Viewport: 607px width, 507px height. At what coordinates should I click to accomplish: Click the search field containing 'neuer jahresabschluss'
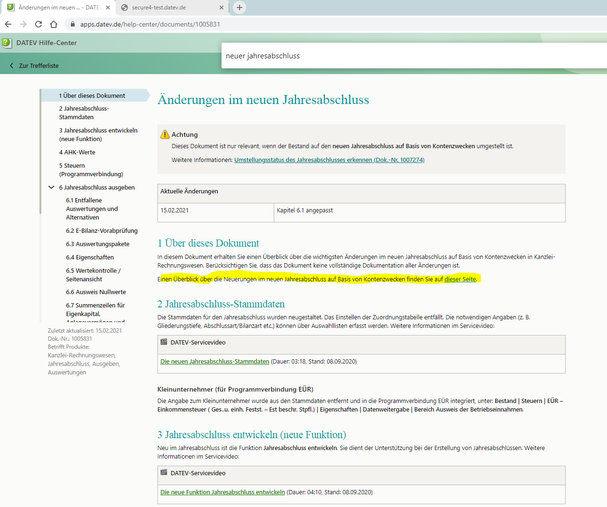(x=400, y=57)
